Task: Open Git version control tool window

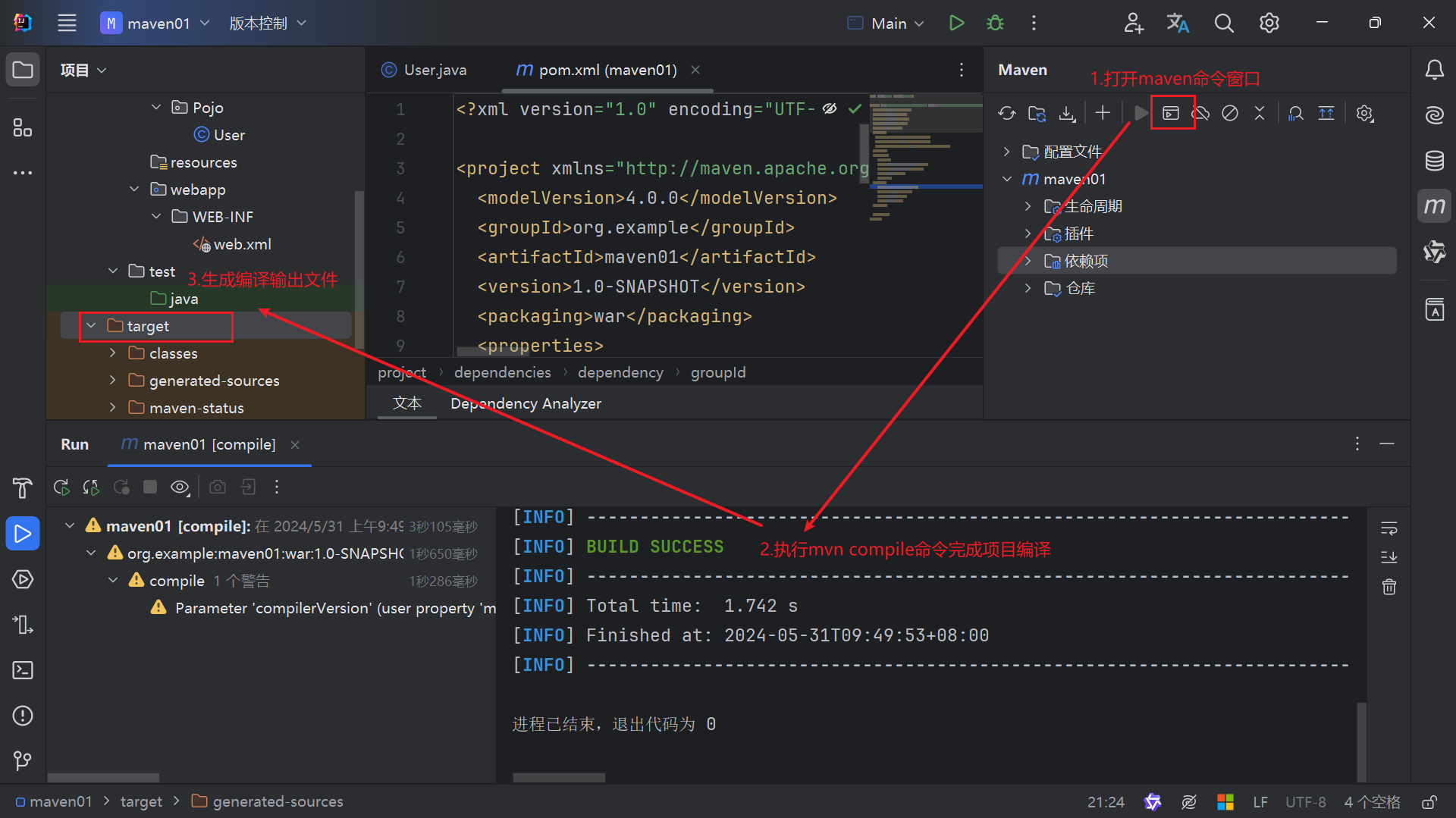Action: pyautogui.click(x=23, y=760)
